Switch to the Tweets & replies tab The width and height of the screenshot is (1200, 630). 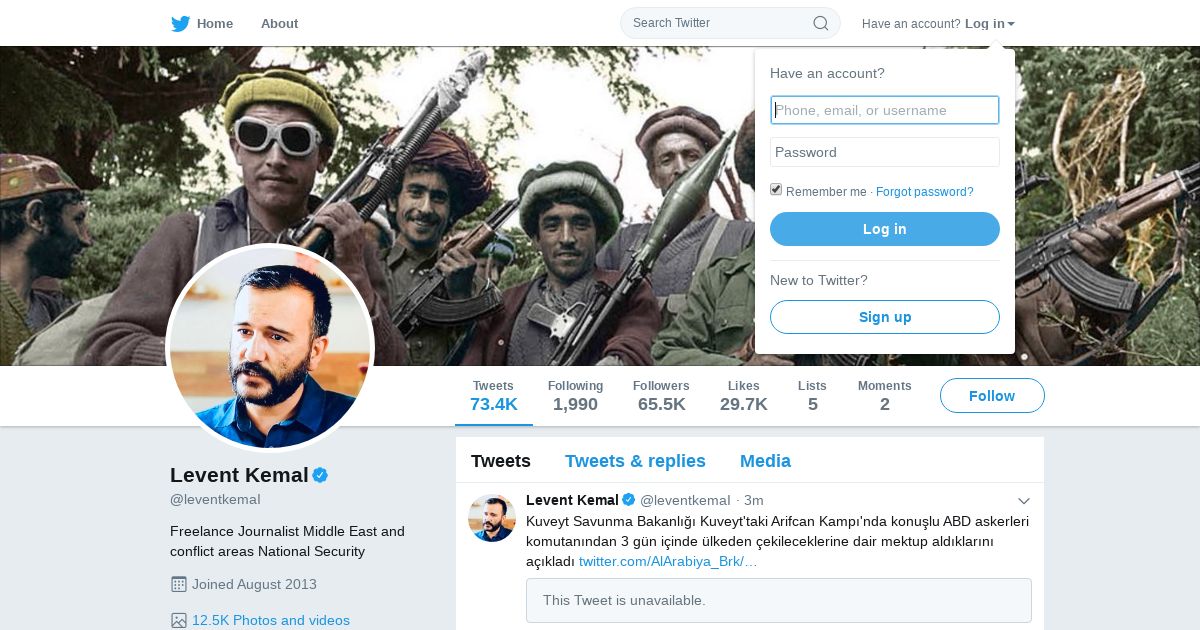coord(635,461)
